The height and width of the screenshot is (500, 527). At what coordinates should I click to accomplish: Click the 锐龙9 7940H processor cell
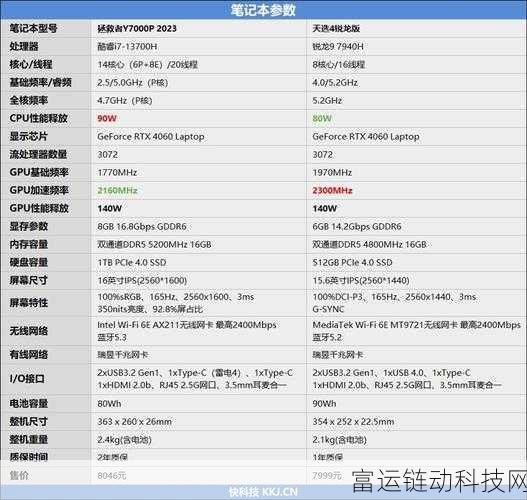(338, 46)
